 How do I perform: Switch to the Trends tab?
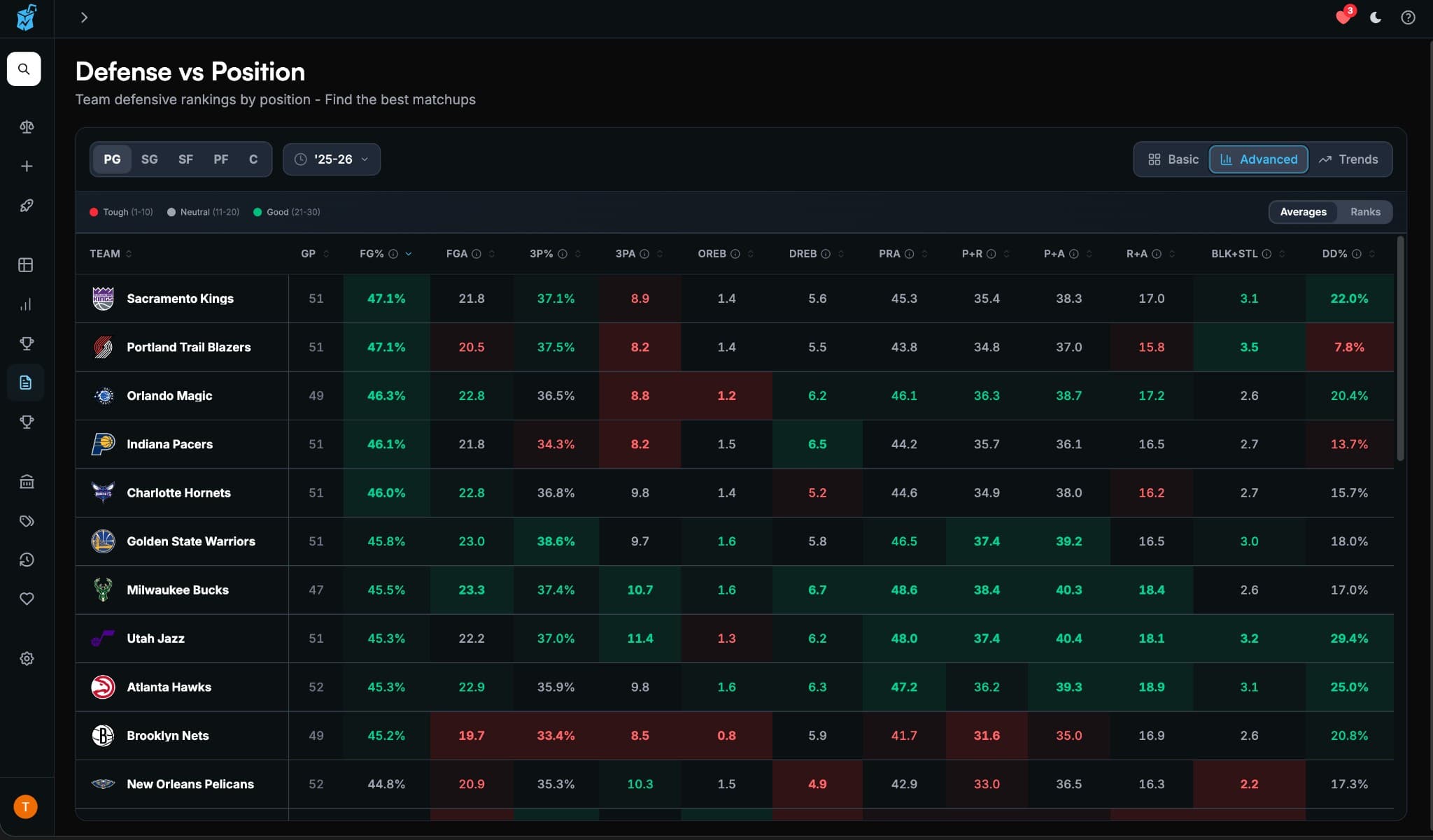[1348, 159]
